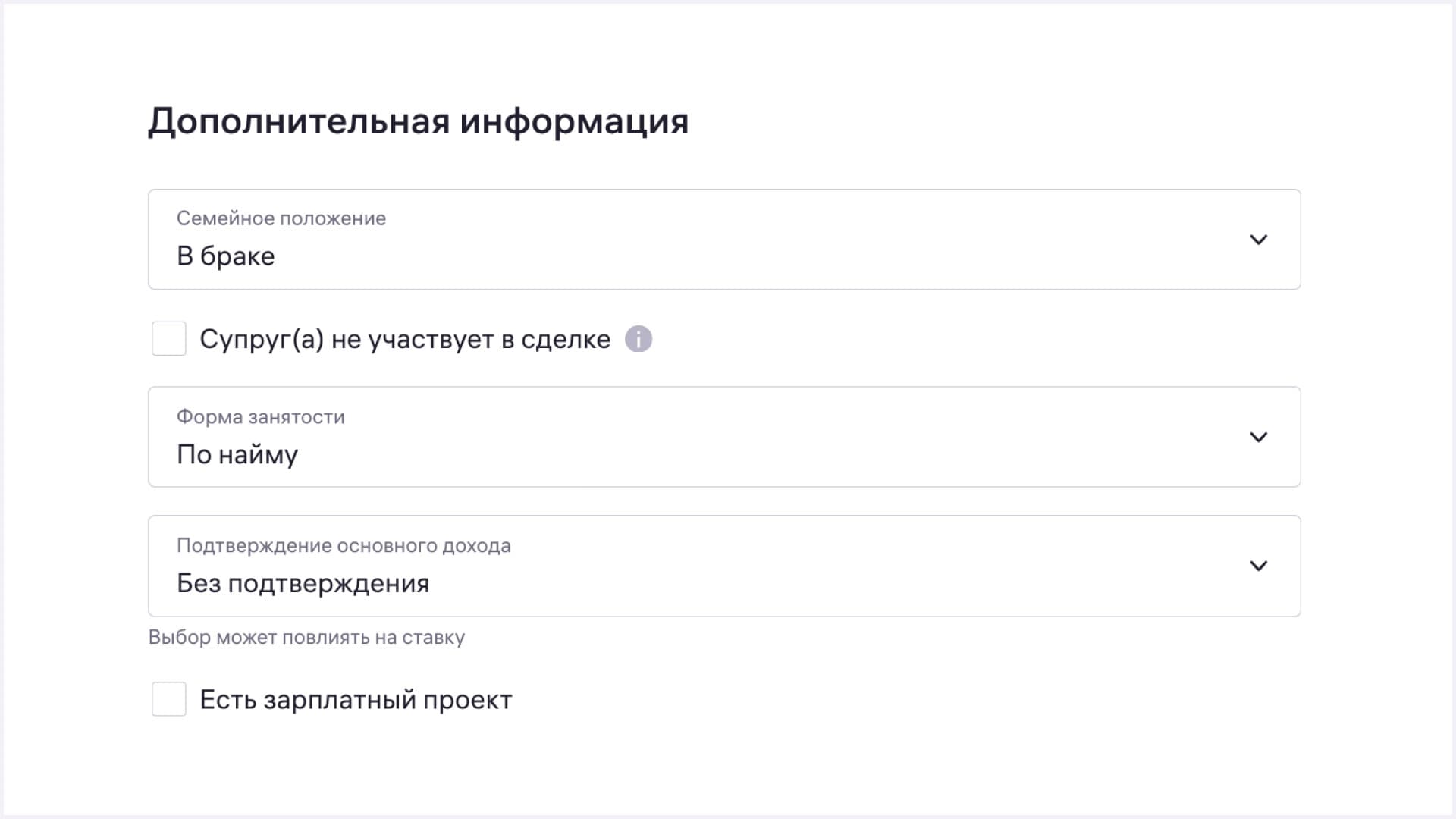
Task: Click the hint Выбор может повлиять на ставку
Action: coord(306,638)
